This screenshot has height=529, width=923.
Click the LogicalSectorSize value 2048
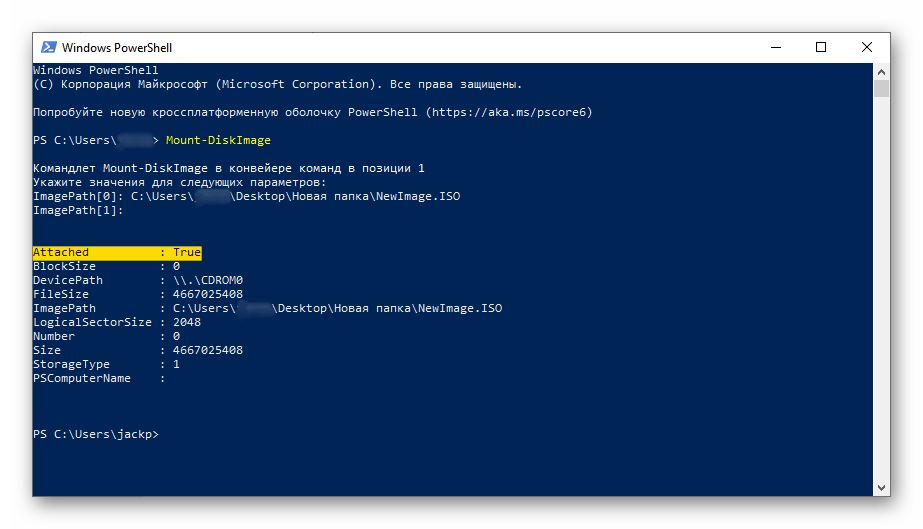tap(187, 323)
